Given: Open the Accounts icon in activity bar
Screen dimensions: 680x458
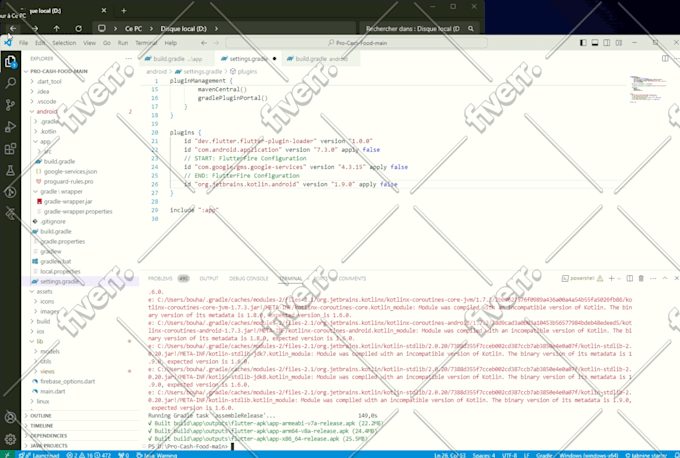Looking at the screenshot, I should (10, 417).
